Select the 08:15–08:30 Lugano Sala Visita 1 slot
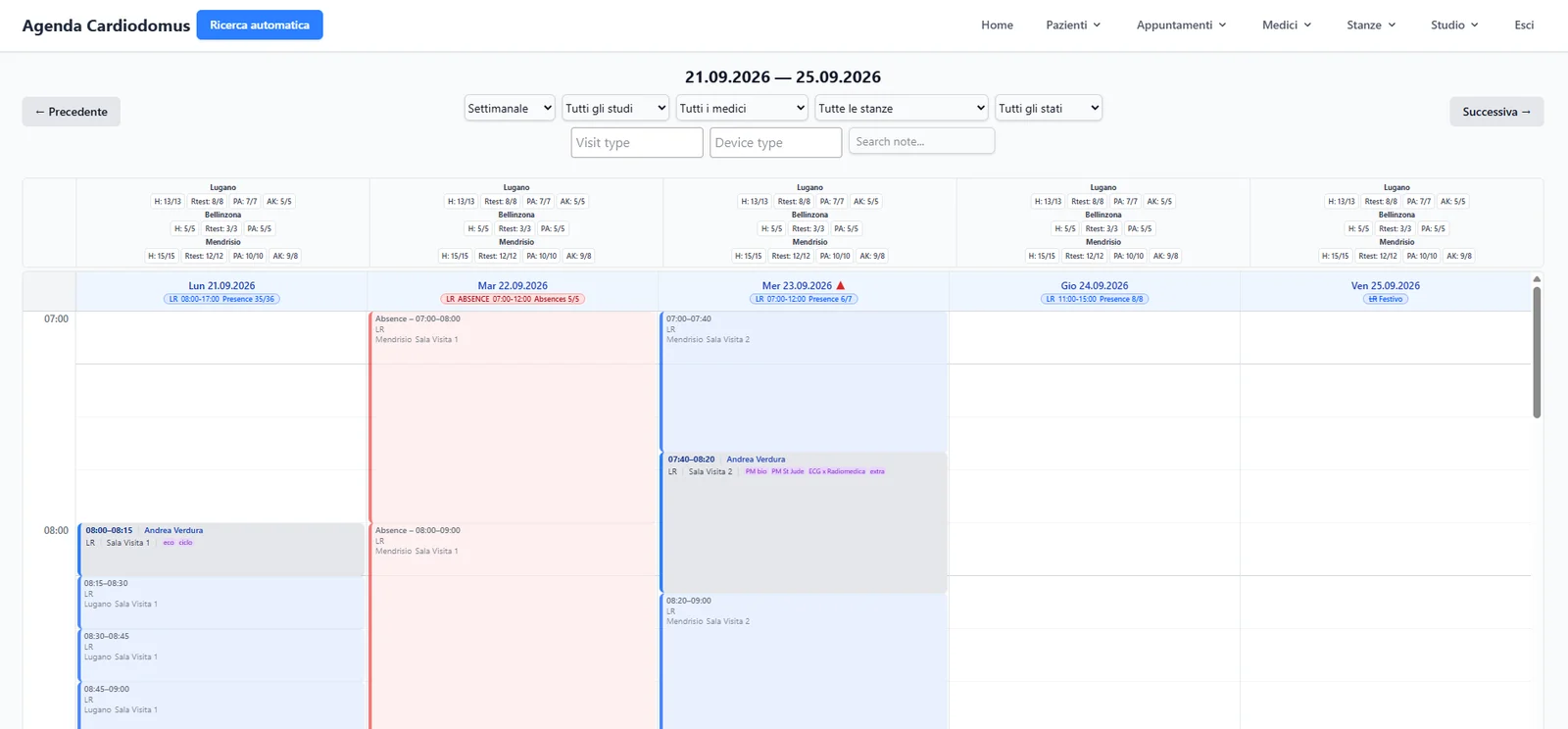This screenshot has width=1568, height=729. click(221, 603)
